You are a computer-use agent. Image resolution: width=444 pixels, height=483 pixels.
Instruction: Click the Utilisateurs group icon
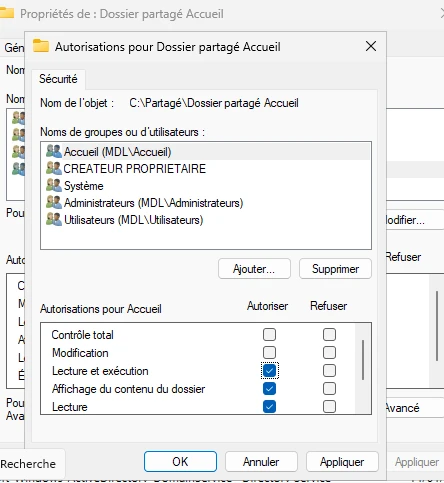tap(54, 219)
